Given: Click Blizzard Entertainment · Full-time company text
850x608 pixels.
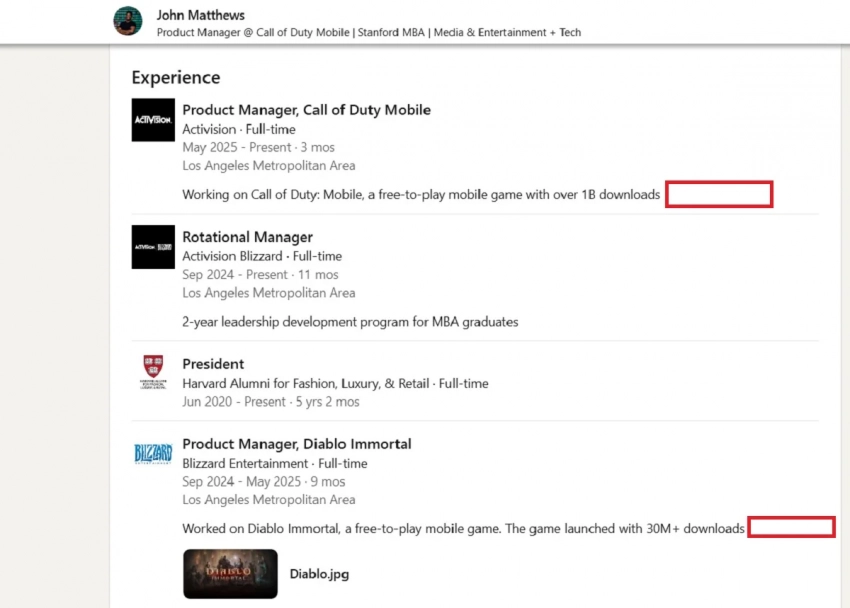Looking at the screenshot, I should [x=275, y=463].
